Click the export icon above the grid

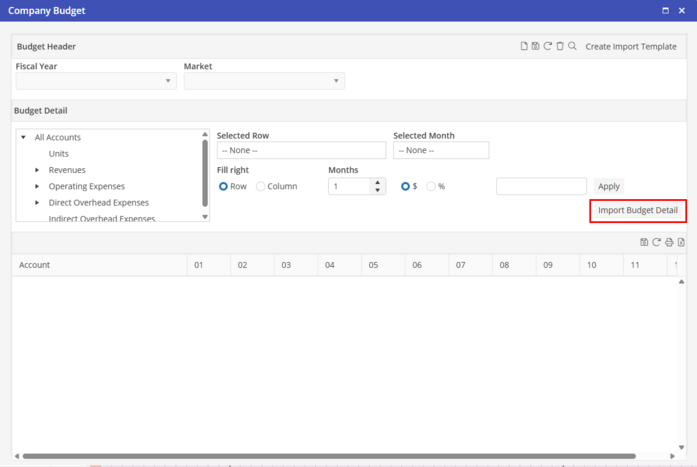(681, 242)
